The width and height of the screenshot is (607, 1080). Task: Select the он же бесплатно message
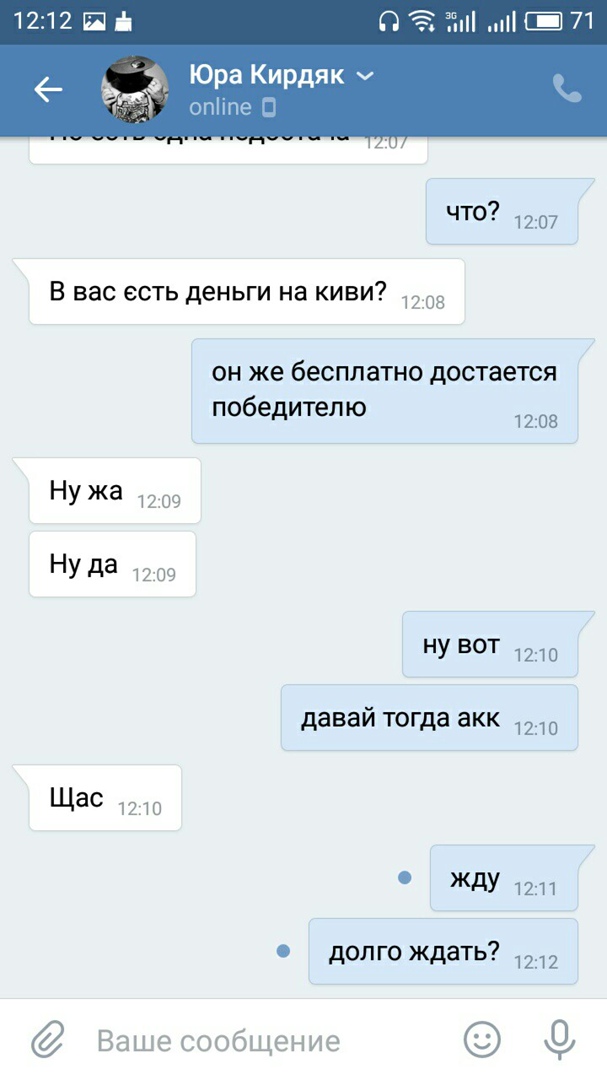pos(384,391)
